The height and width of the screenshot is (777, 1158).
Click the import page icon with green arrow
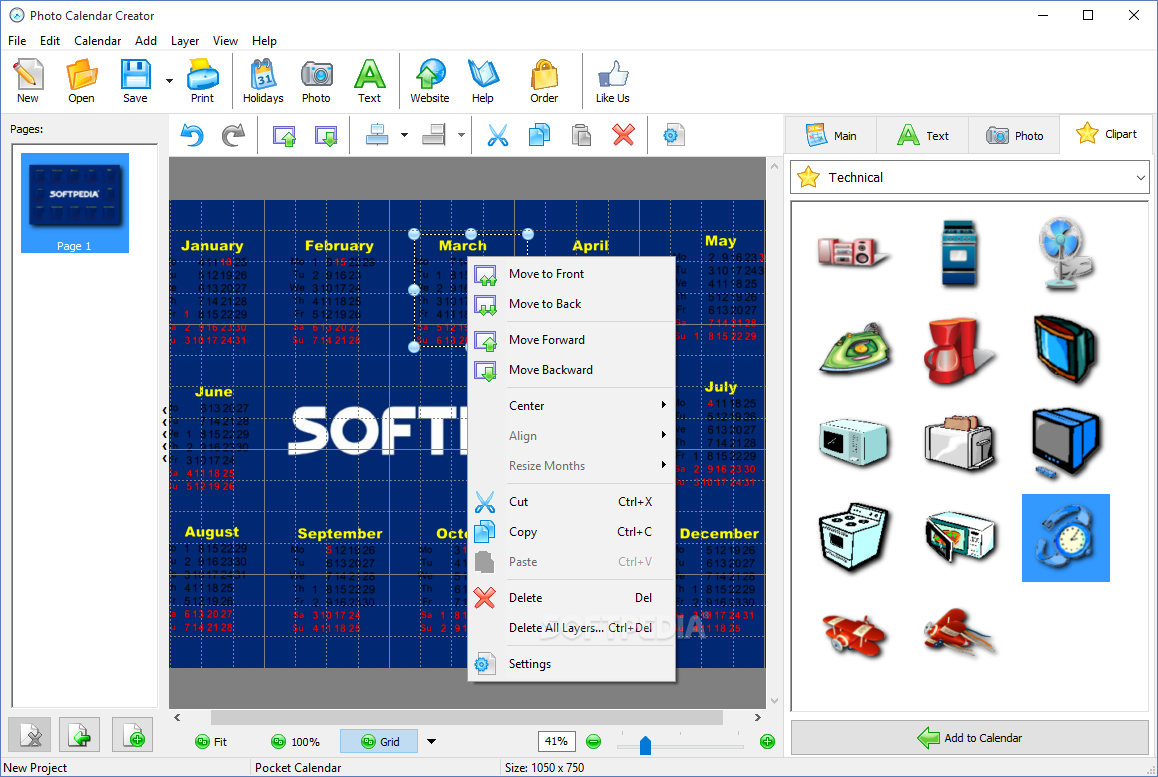click(x=80, y=735)
